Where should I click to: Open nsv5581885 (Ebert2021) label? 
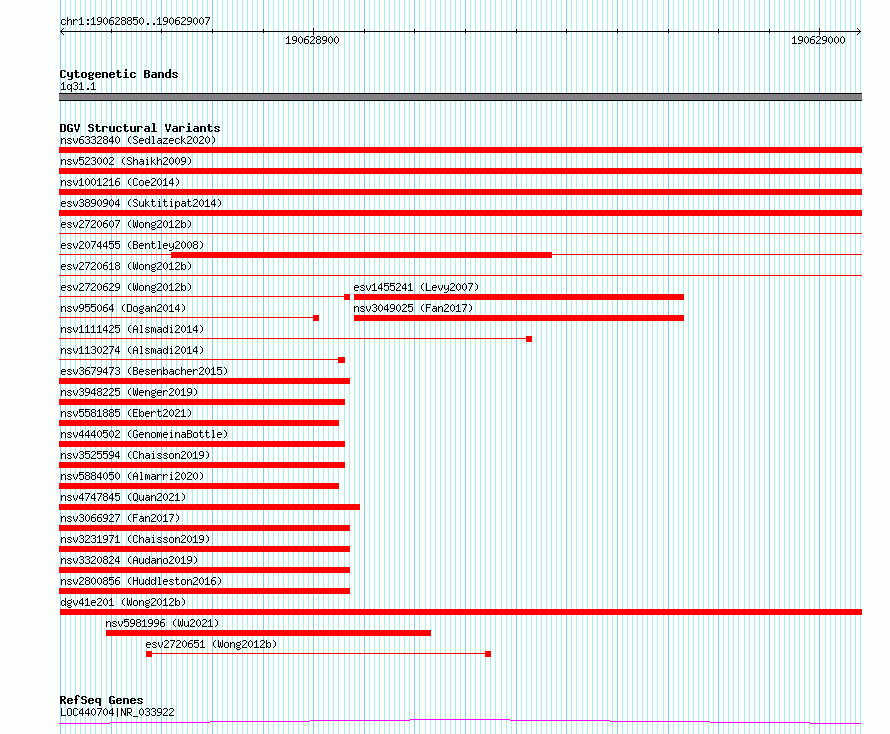coord(126,413)
